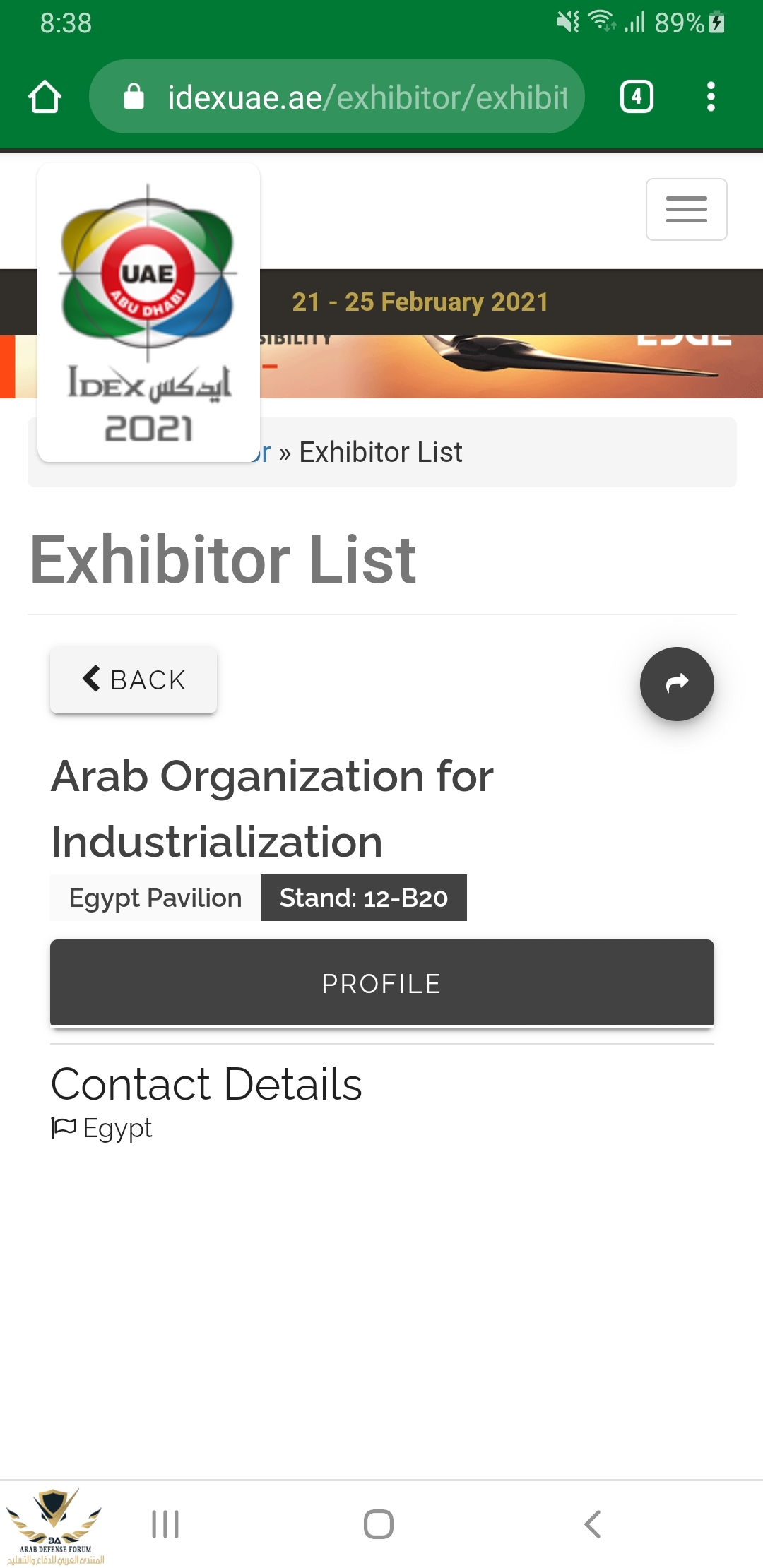Tap the padlock secure site icon
Image resolution: width=763 pixels, height=1568 pixels.
[134, 97]
